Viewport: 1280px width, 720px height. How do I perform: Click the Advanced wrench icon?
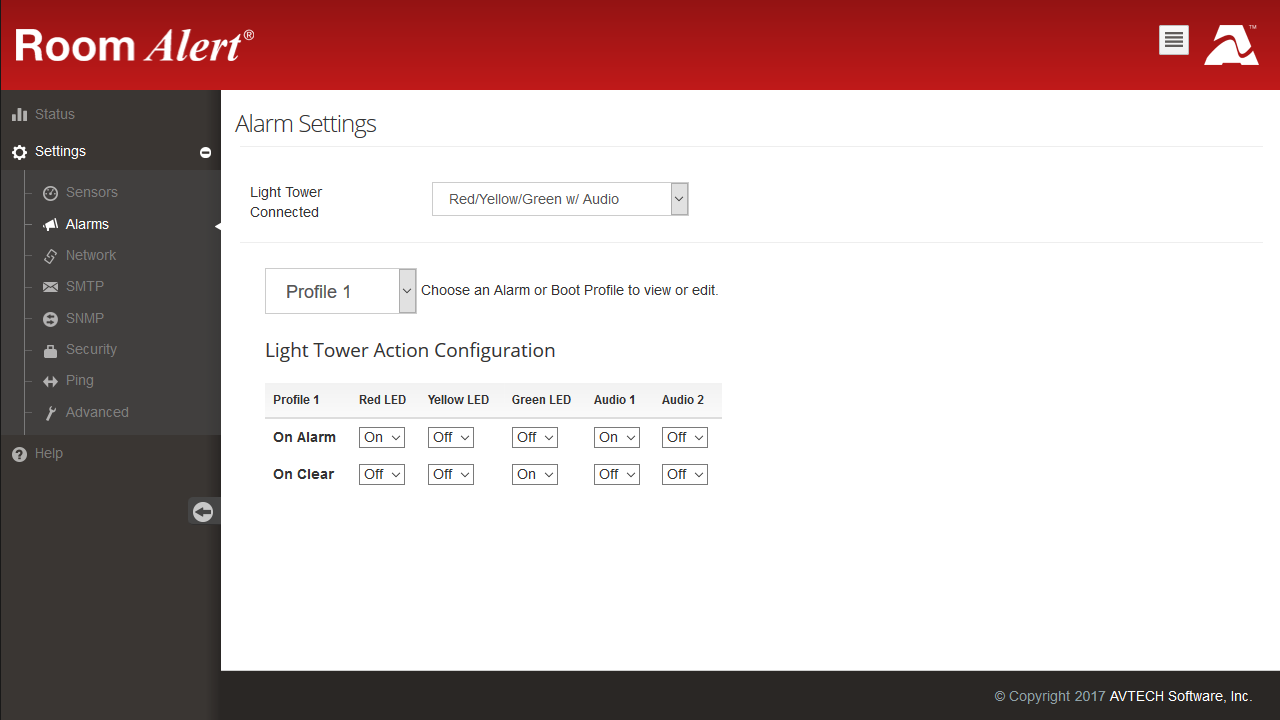click(50, 413)
